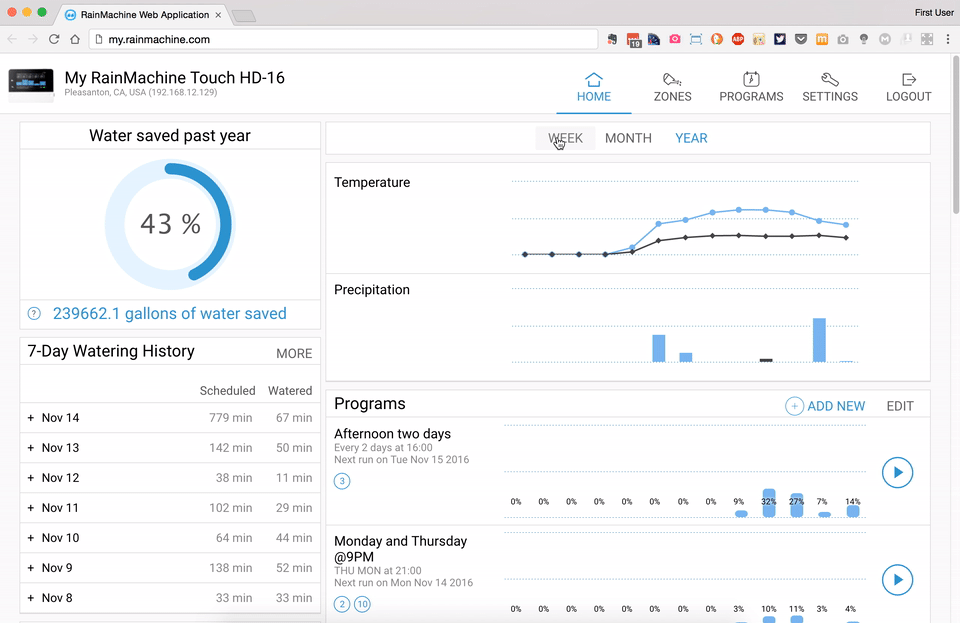Click the 67 min watered value for Nov 14
The width and height of the screenshot is (960, 623).
[x=294, y=418]
